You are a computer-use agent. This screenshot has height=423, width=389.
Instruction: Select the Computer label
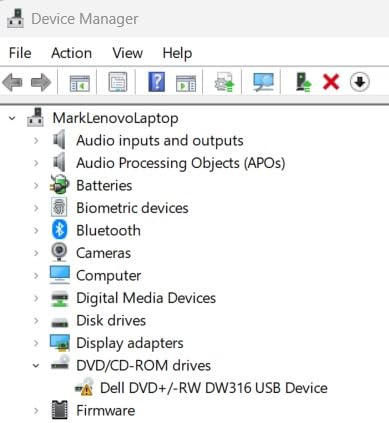[x=109, y=276]
